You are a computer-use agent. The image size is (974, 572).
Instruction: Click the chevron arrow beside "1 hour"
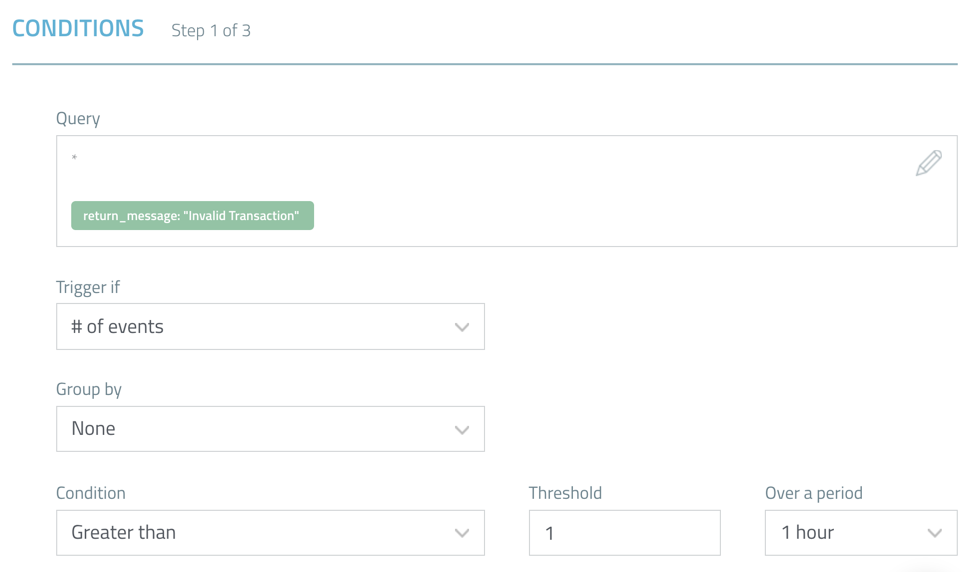click(934, 533)
